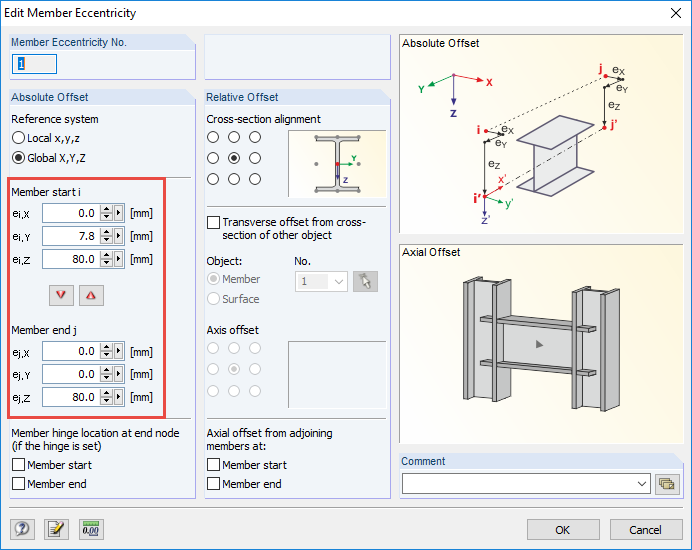Viewport: 692px width, 550px height.
Task: Select middle-right cross-section alignment point
Action: 255,158
